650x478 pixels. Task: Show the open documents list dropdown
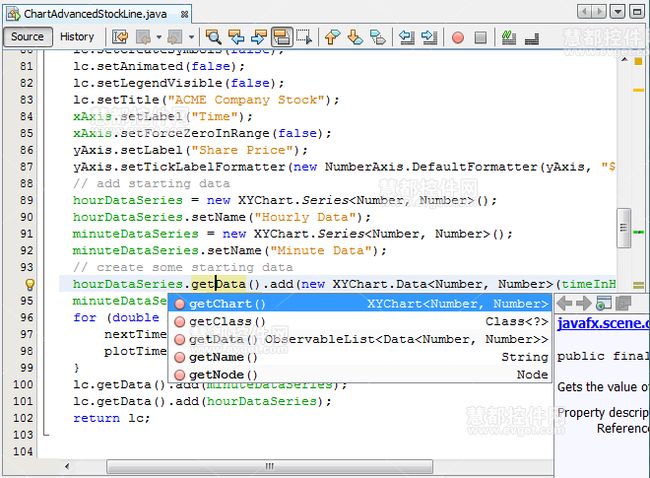617,12
